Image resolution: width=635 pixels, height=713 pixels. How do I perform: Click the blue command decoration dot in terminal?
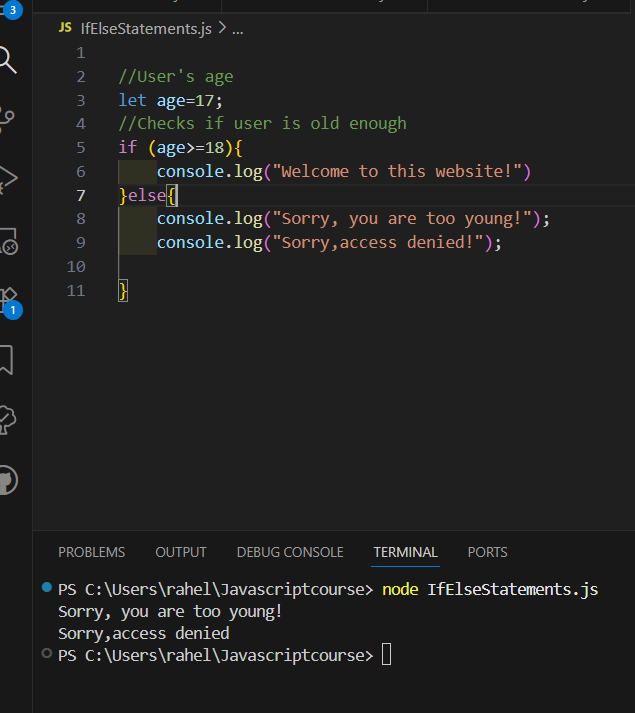coord(47,587)
